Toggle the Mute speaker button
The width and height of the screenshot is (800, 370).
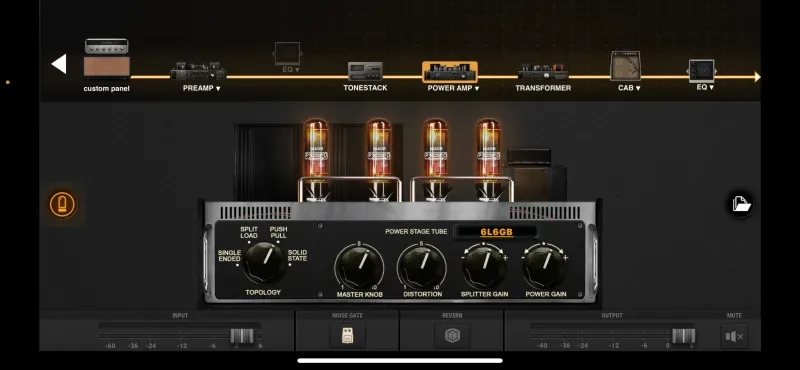pos(735,336)
